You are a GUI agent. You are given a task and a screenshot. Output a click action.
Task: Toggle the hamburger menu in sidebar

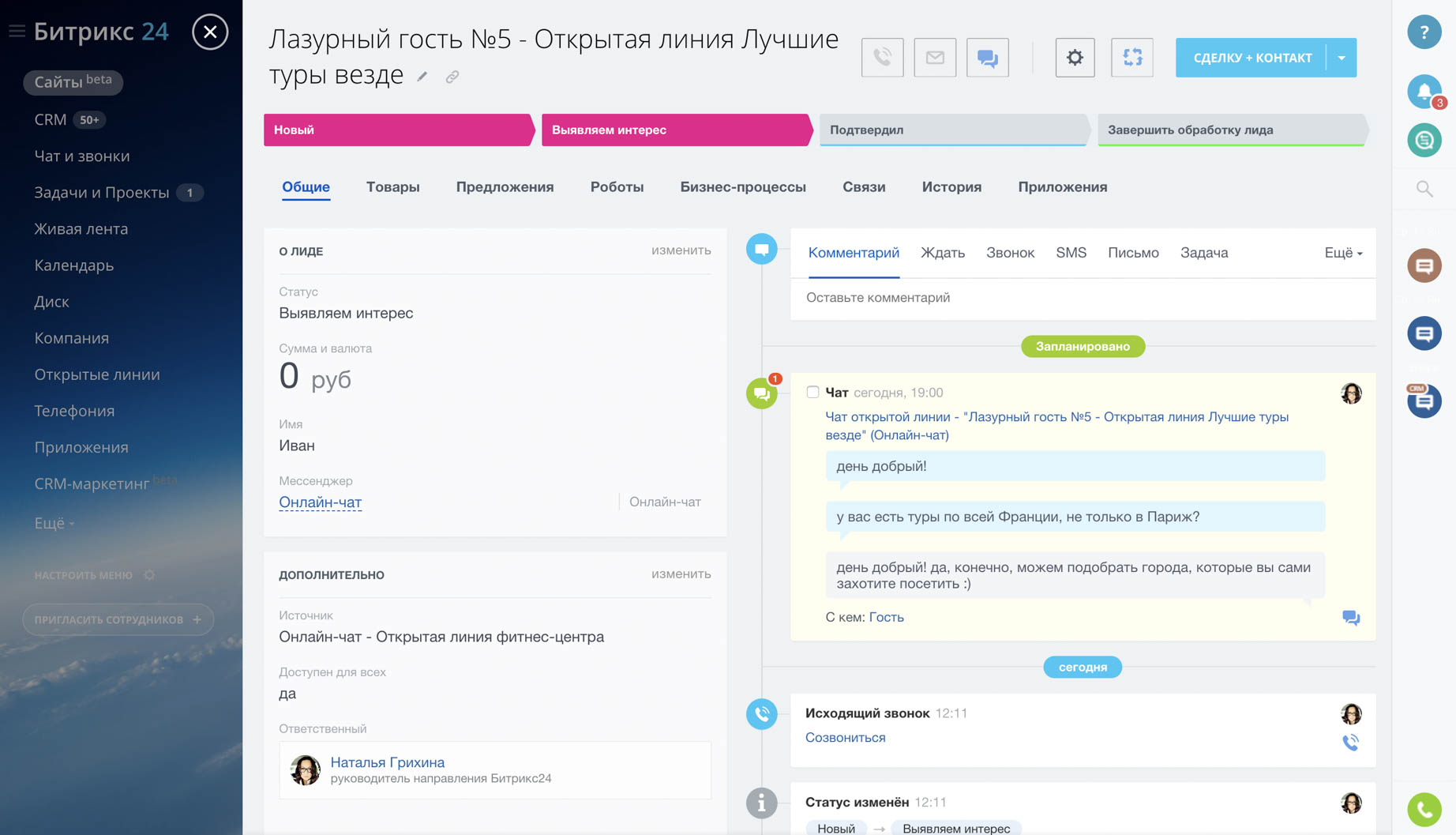[x=17, y=32]
